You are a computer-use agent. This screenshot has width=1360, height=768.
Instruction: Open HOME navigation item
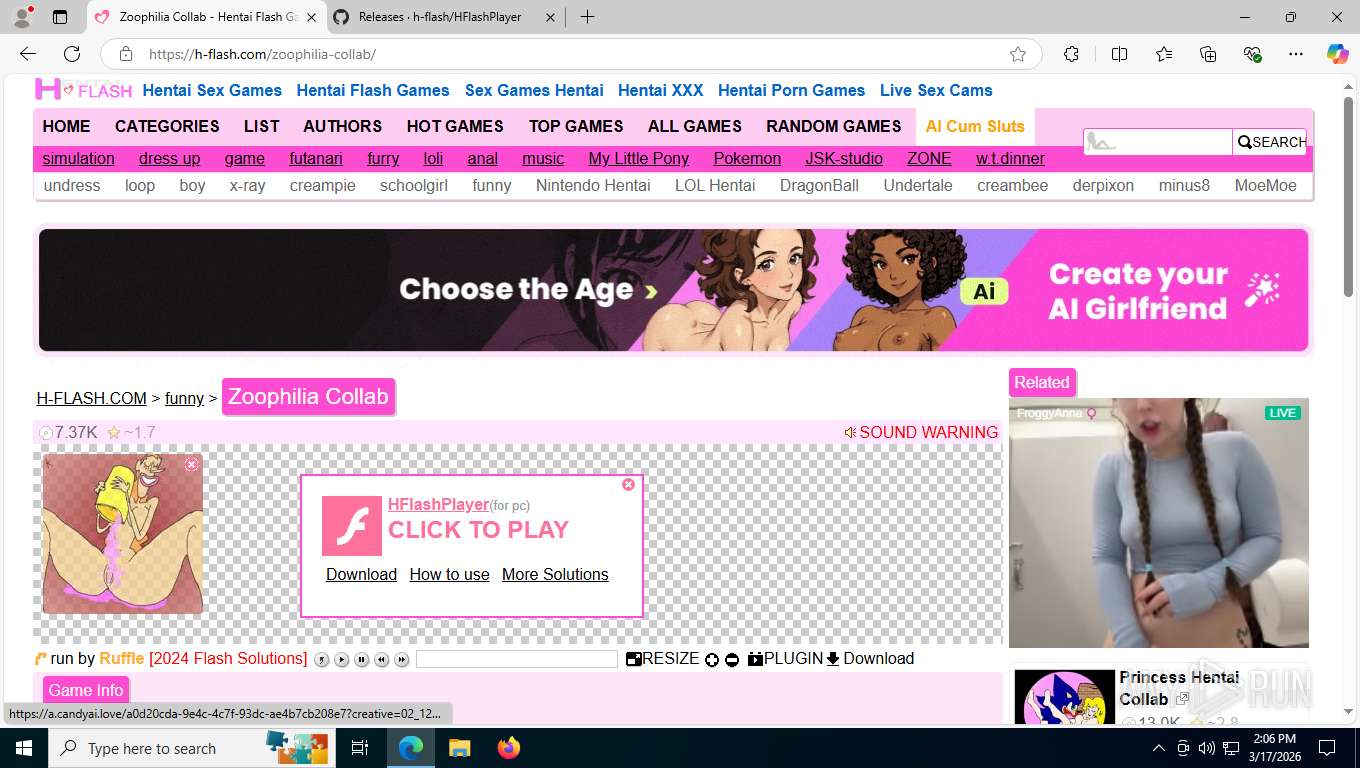pyautogui.click(x=66, y=126)
